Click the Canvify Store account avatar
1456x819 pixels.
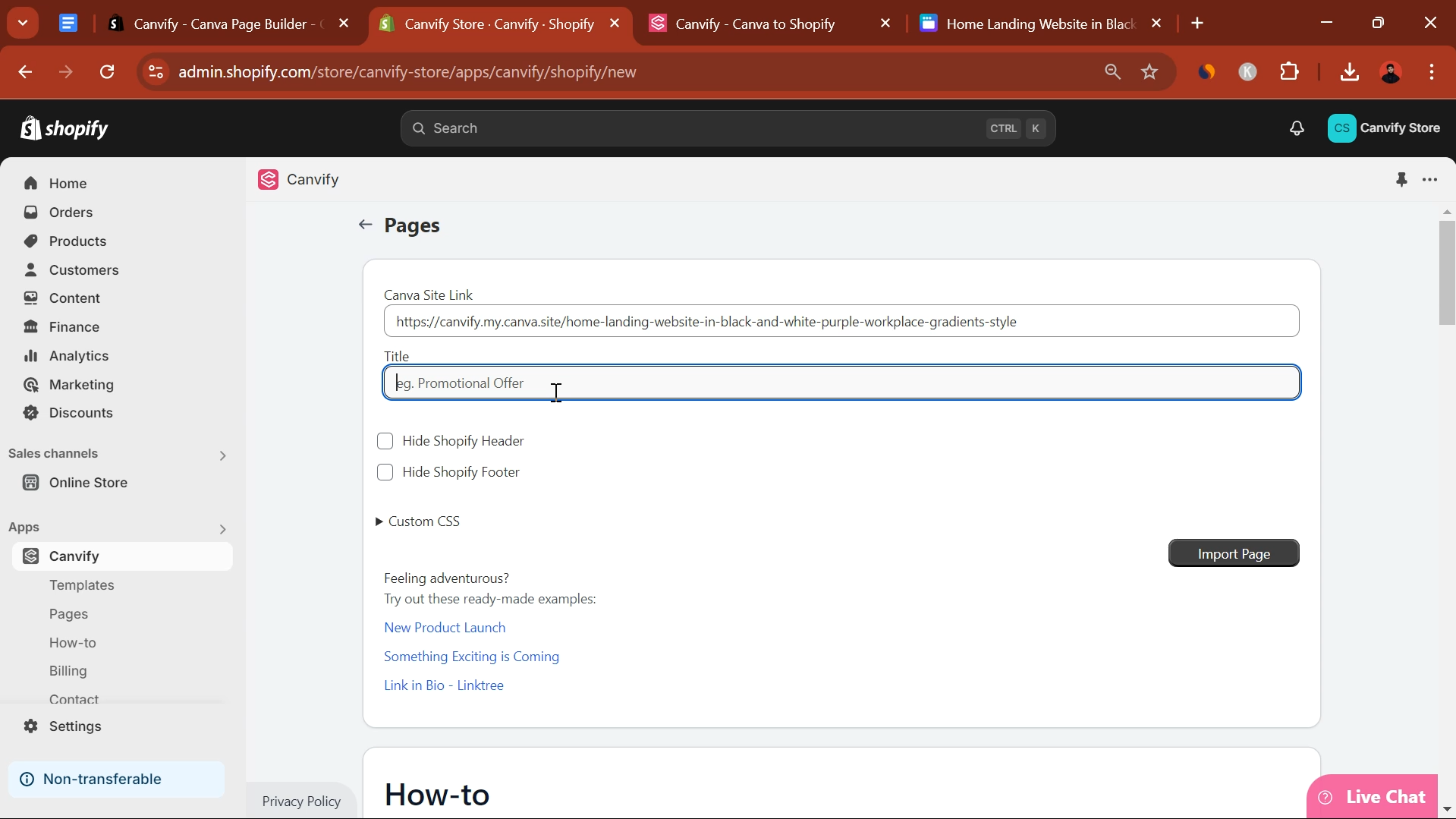[x=1341, y=128]
